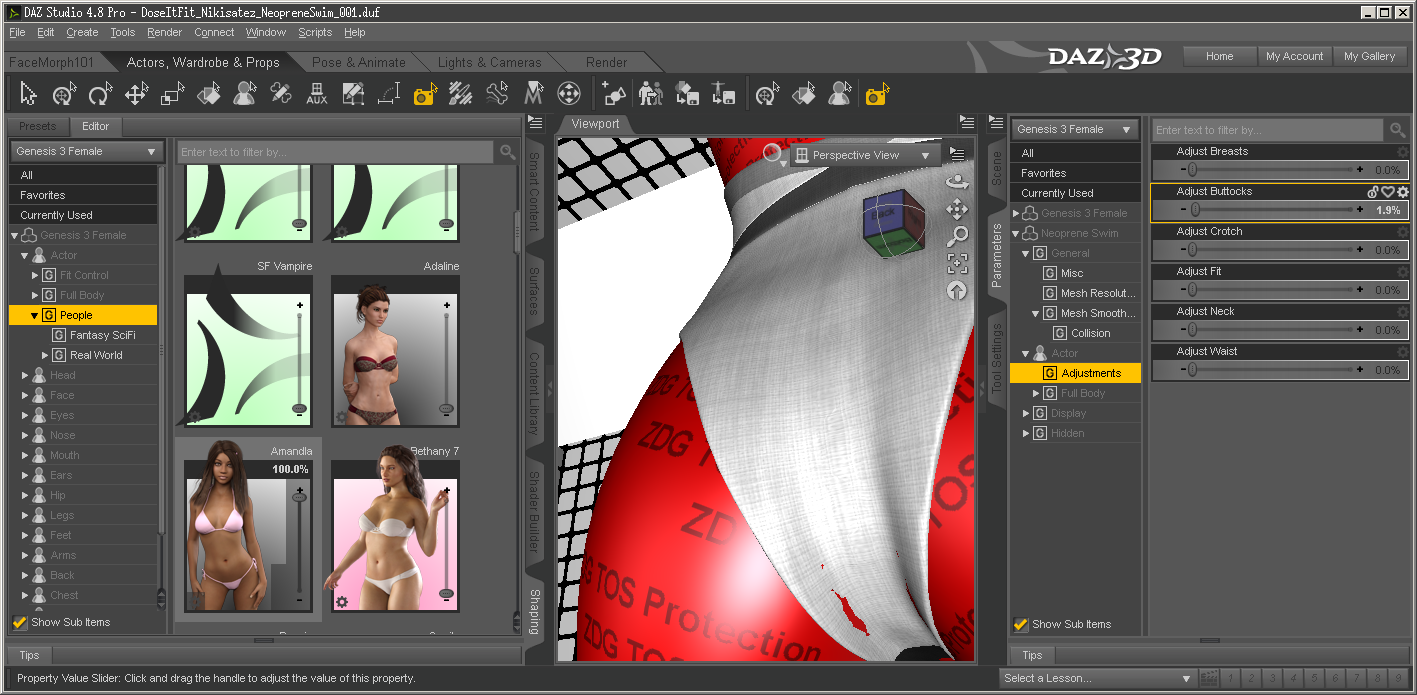This screenshot has height=695, width=1417.
Task: Click the Adjust Breasts slider handle
Action: (x=1192, y=170)
